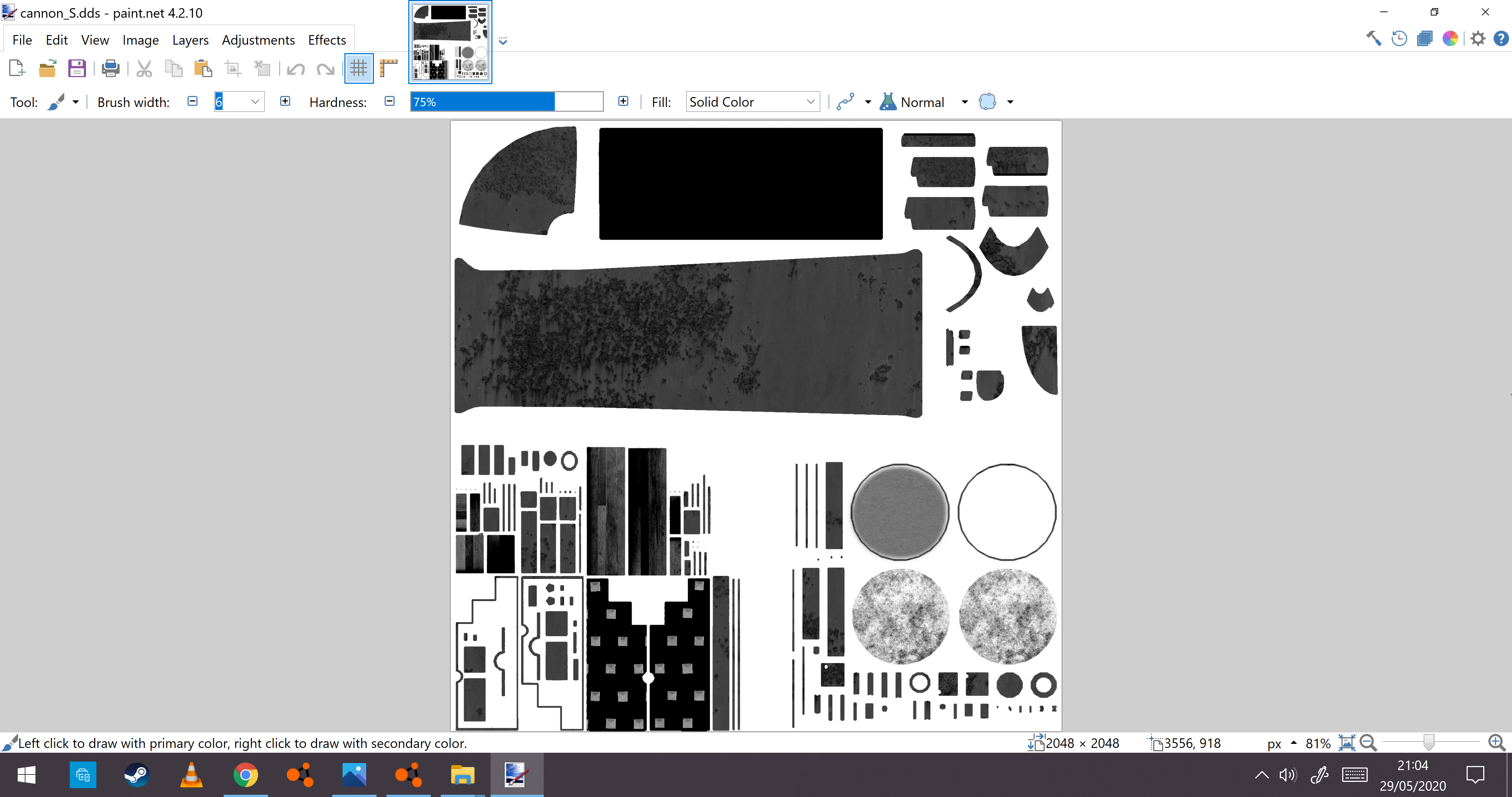The image size is (1512, 797).
Task: Open the px units dropdown in status bar
Action: (x=1281, y=743)
